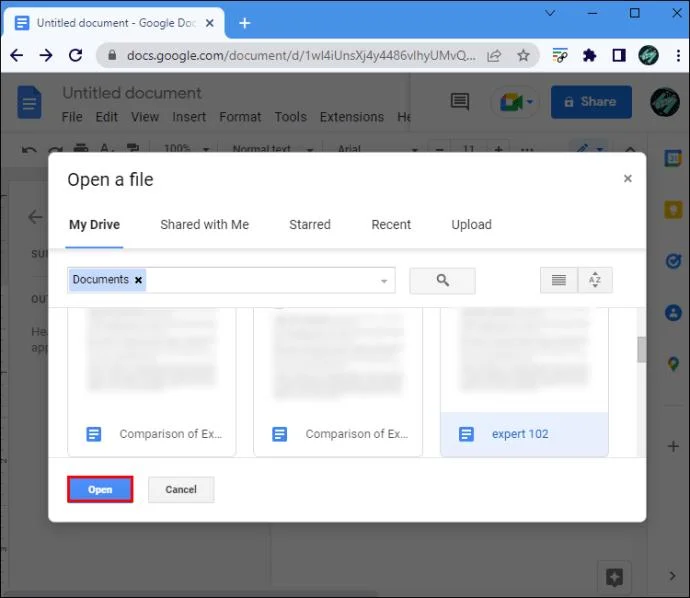
Task: Open the Insert menu
Action: 189,117
